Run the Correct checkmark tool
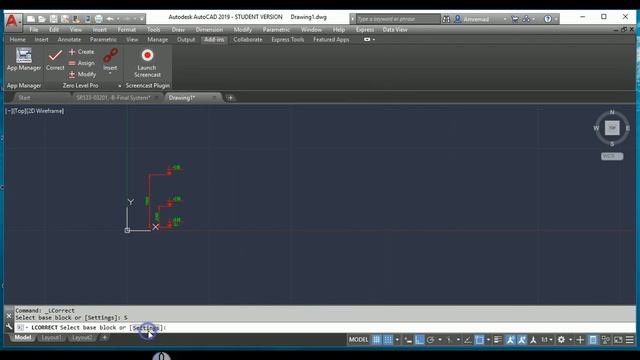The image size is (640, 360). (x=55, y=60)
